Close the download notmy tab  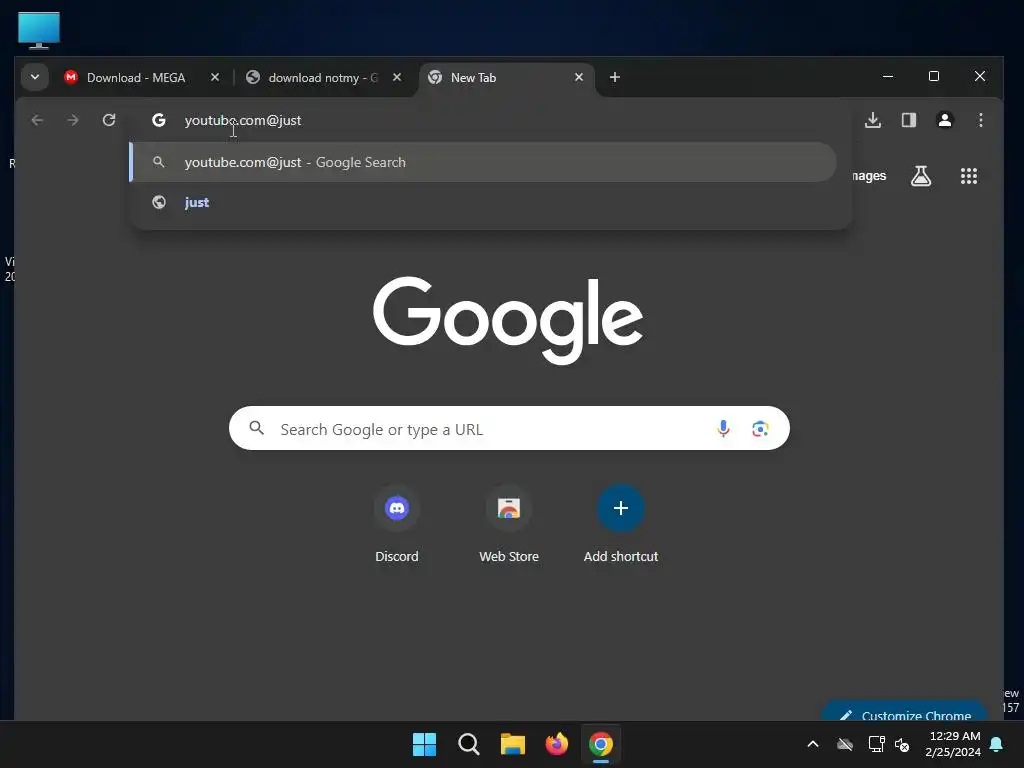point(397,77)
